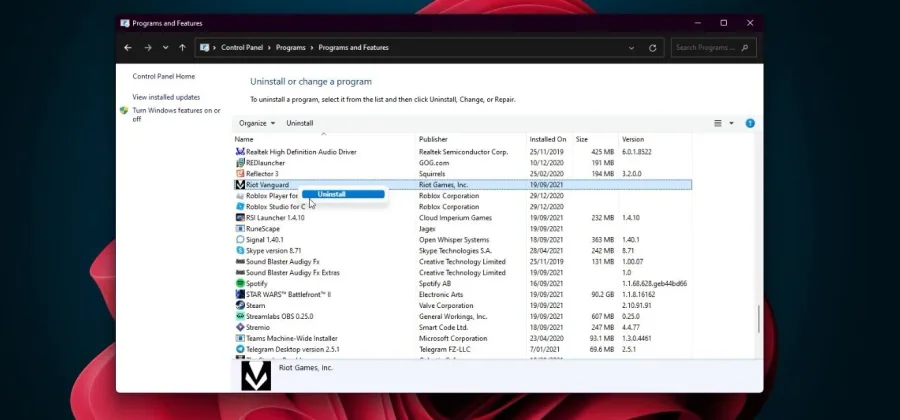Screen dimensions: 900x420
Task: Click the Teams Machine-Wide Installer icon
Action: [x=240, y=338]
